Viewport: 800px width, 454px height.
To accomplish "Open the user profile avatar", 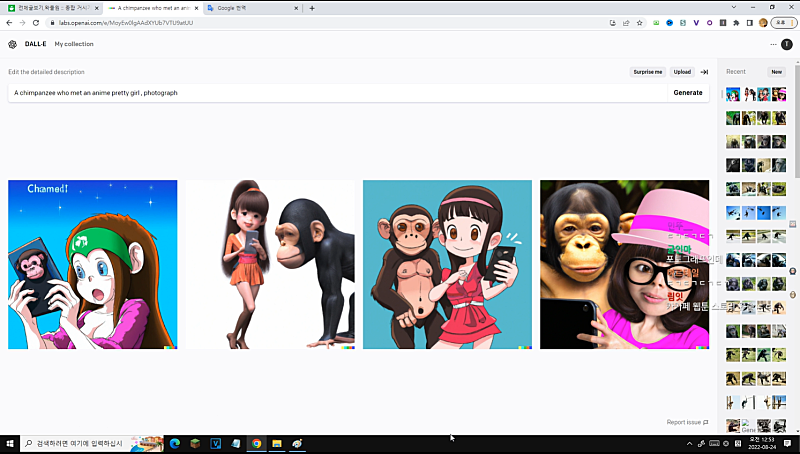I will click(787, 44).
